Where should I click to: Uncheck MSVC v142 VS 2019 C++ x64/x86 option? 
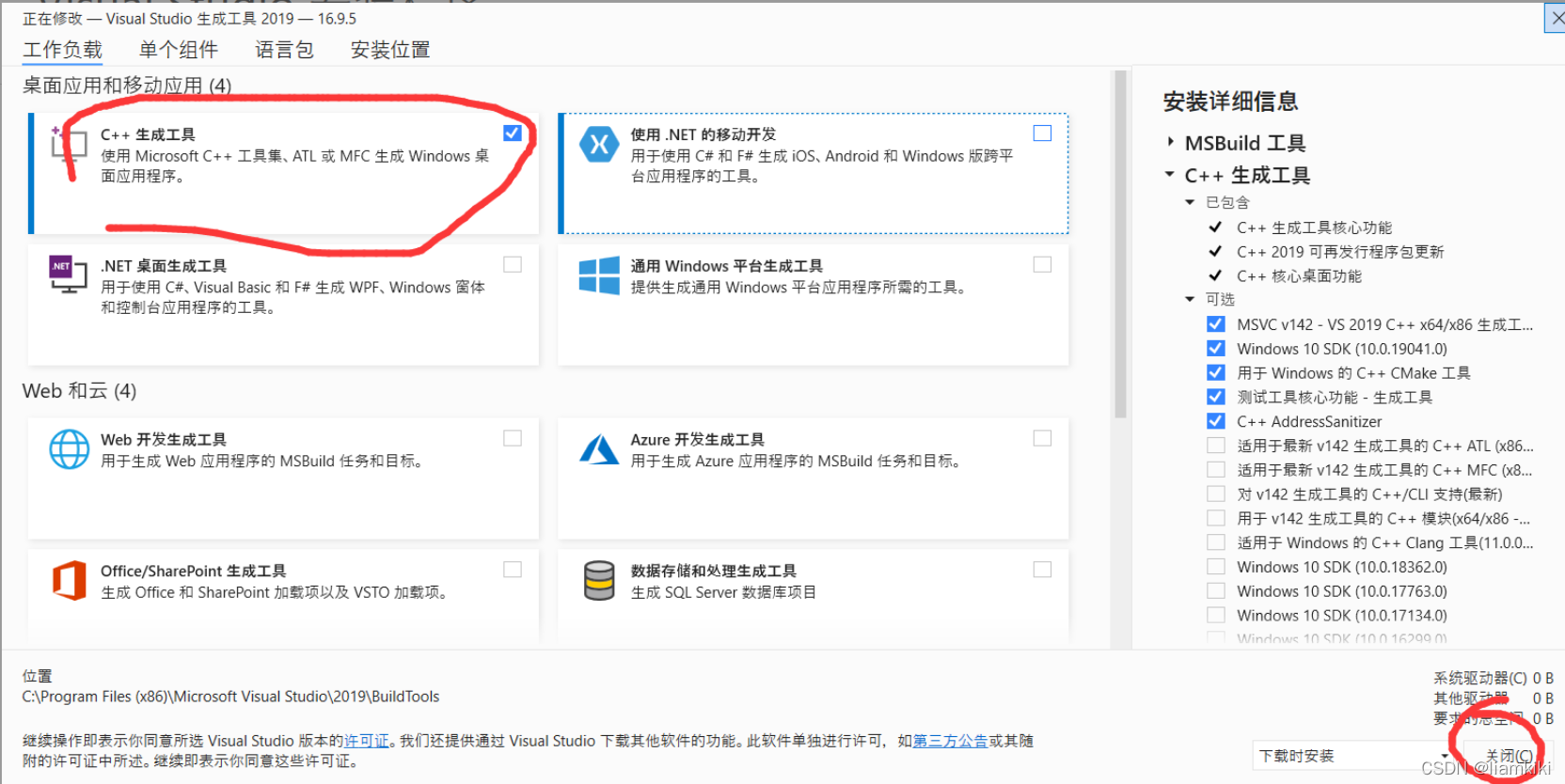tap(1216, 324)
